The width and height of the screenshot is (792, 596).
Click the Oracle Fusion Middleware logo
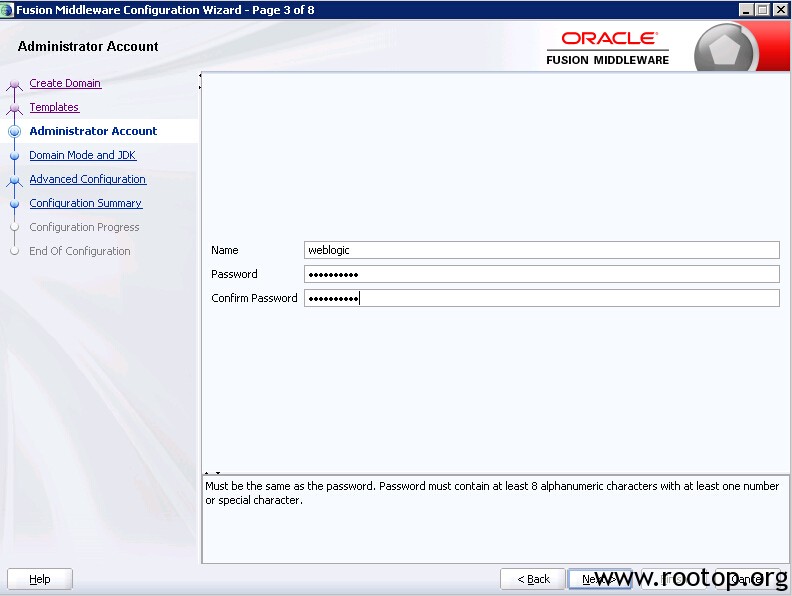coord(608,48)
